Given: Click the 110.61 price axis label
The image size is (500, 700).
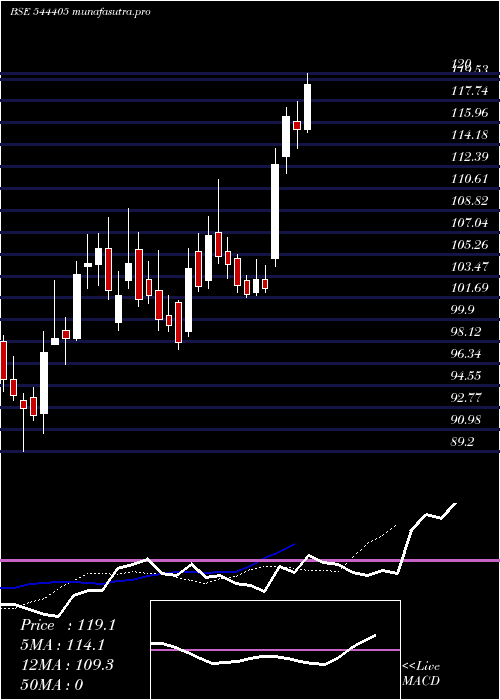Looking at the screenshot, I should tap(470, 179).
